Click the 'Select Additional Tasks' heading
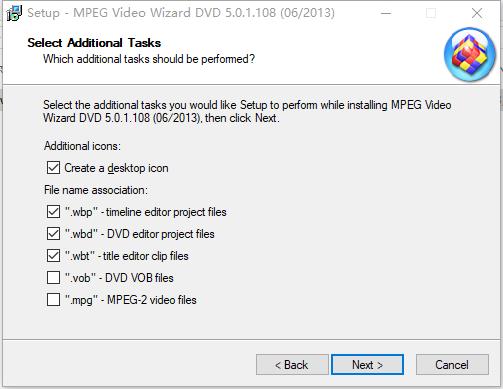The image size is (503, 389). pos(94,43)
